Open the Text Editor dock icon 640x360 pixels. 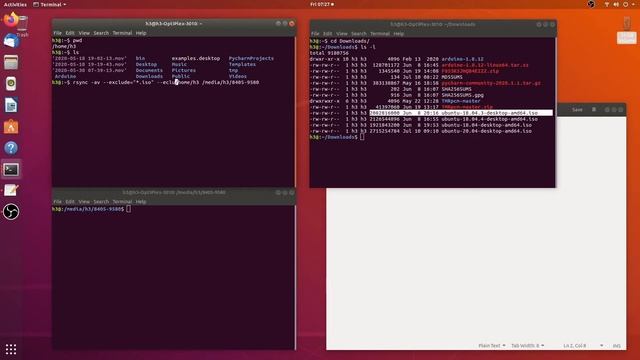[x=11, y=191]
